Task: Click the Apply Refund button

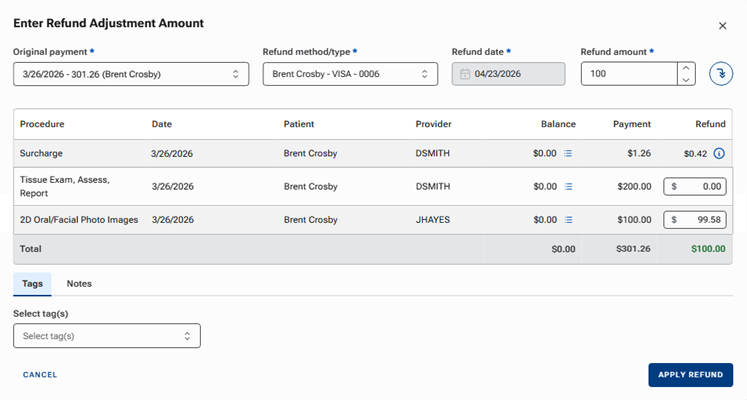Action: (690, 375)
